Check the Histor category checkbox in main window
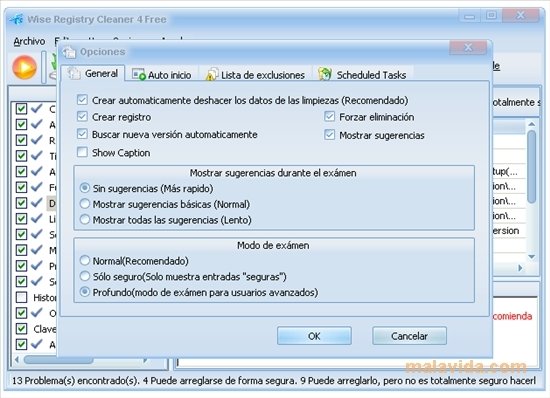Screen dimensions: 550x398 tap(21, 297)
